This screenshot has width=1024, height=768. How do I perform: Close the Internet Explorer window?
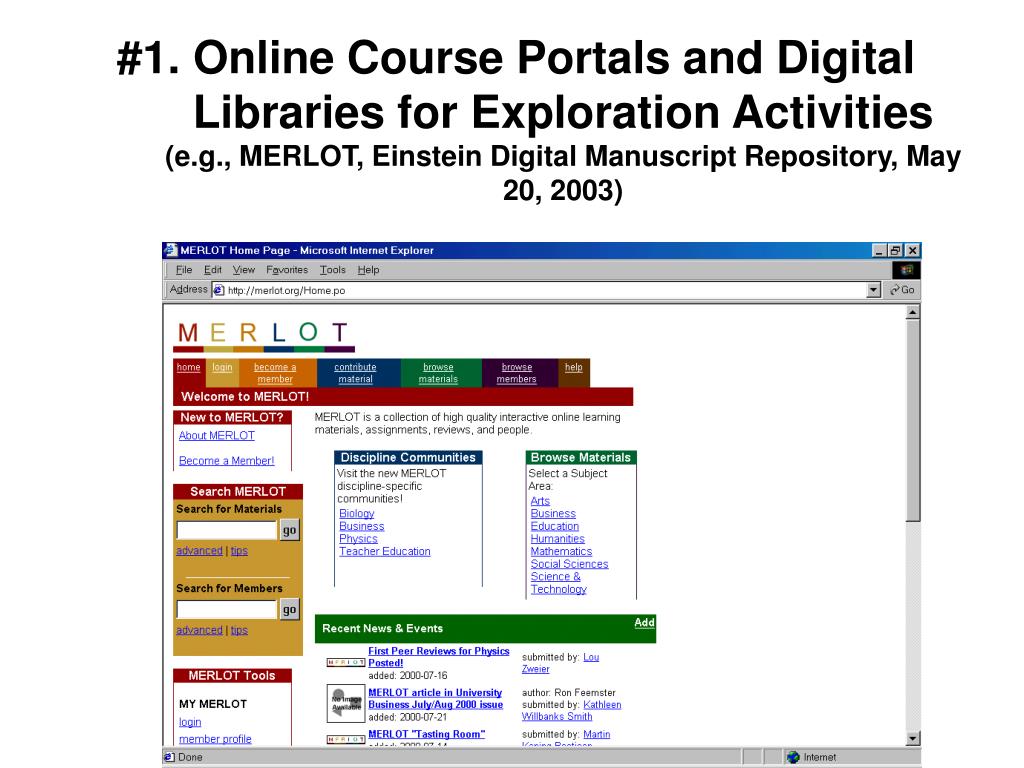coord(912,250)
